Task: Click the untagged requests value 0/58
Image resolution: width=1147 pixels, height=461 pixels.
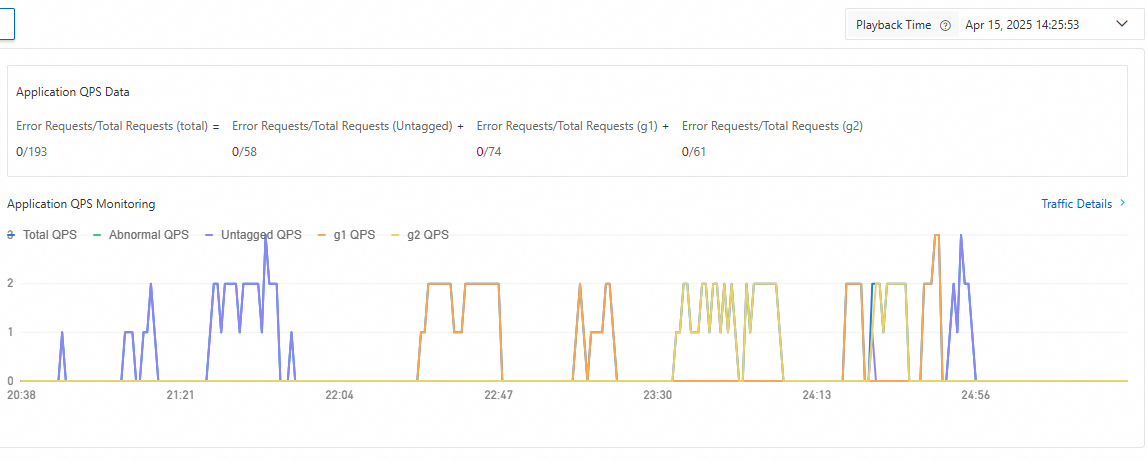Action: point(244,152)
